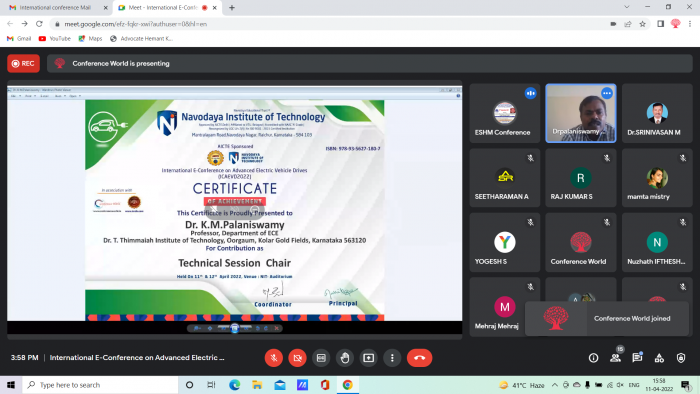
Task: Open the YouTube bookmark
Action: (54, 39)
